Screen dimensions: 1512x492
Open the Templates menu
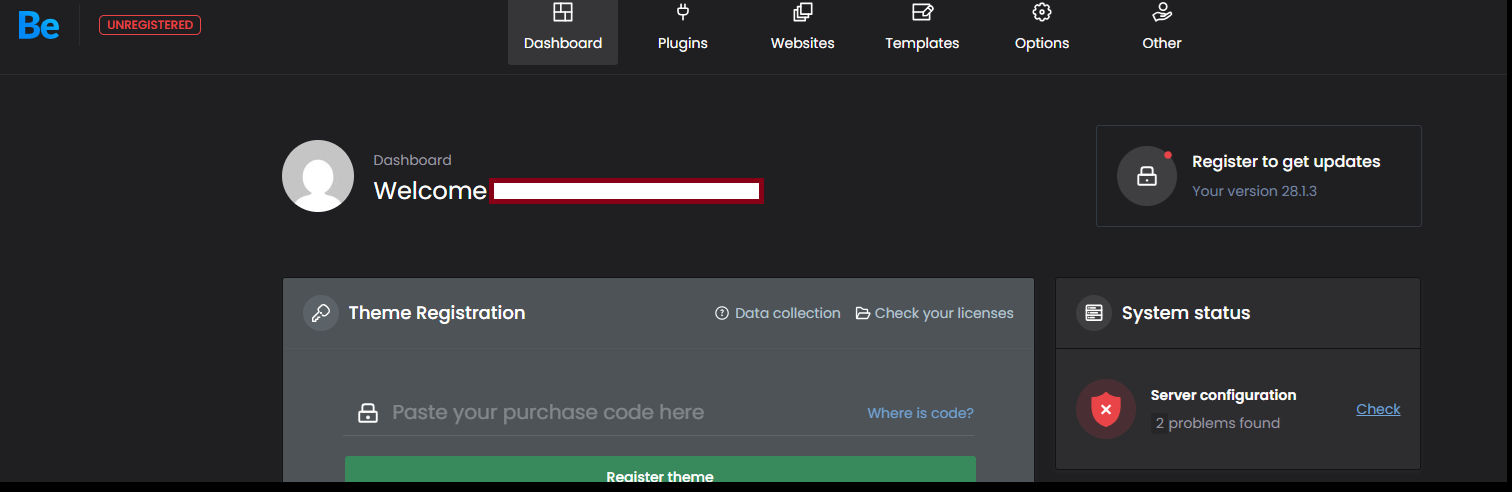click(922, 30)
